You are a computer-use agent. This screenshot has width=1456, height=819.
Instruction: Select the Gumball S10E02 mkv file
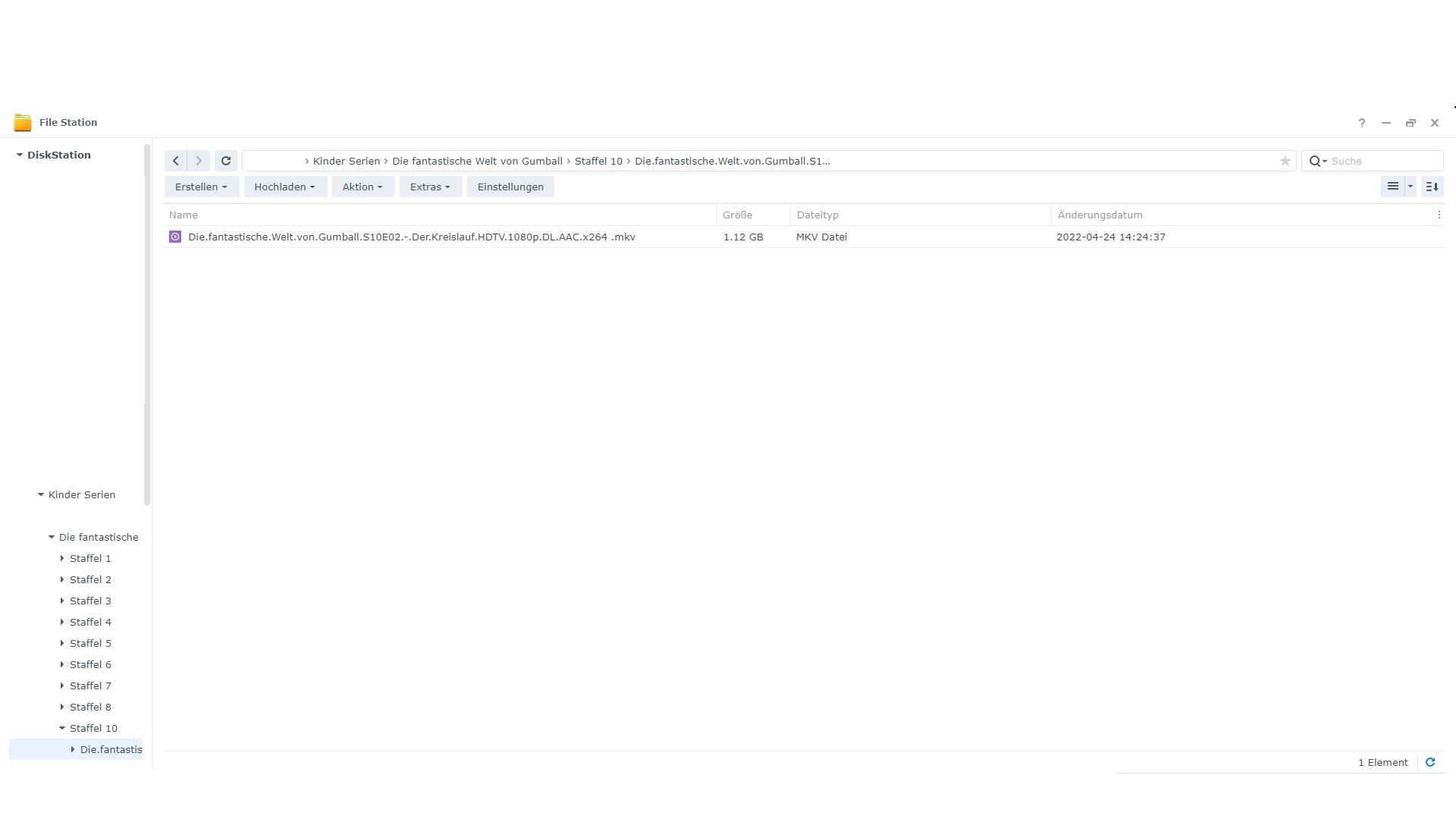click(411, 237)
